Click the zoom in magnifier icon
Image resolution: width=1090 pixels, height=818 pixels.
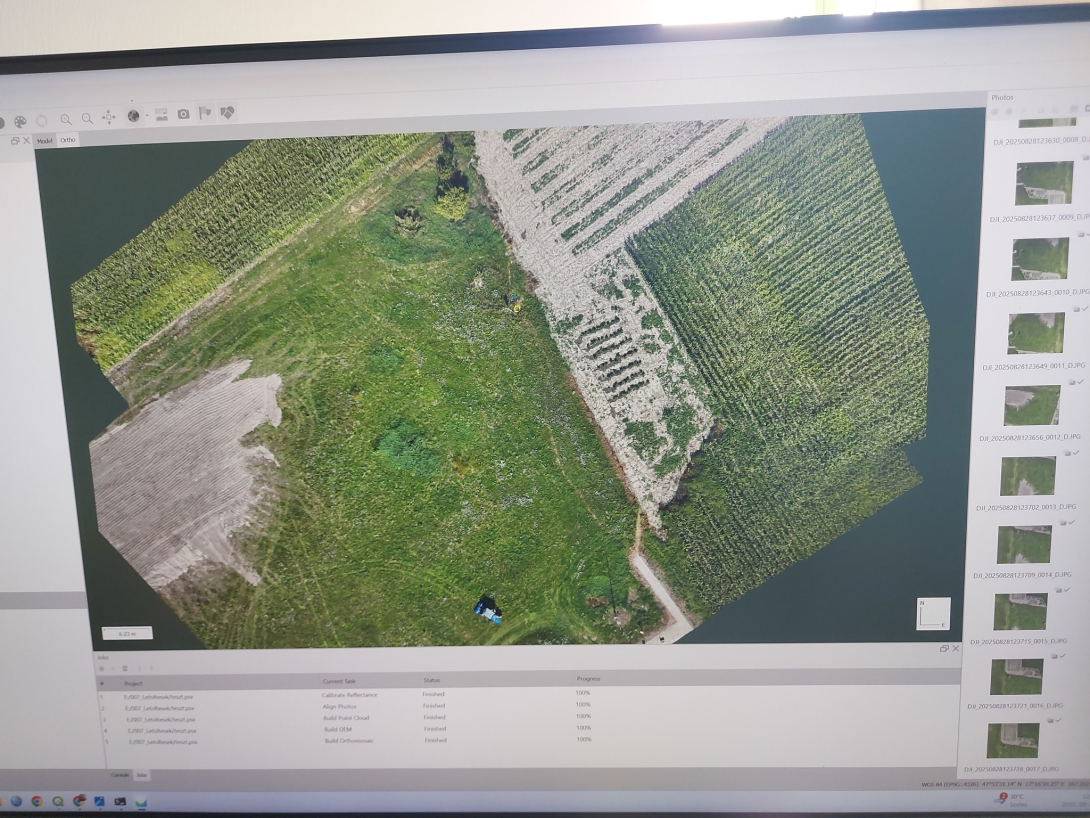click(66, 118)
